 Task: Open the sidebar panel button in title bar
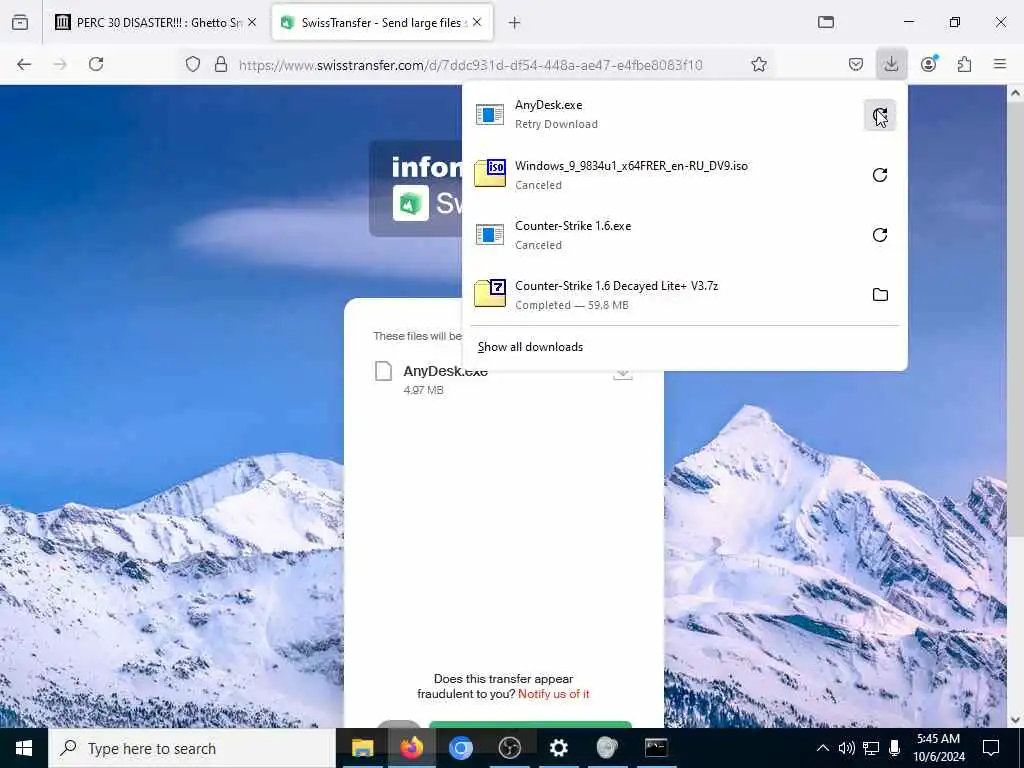click(x=825, y=23)
